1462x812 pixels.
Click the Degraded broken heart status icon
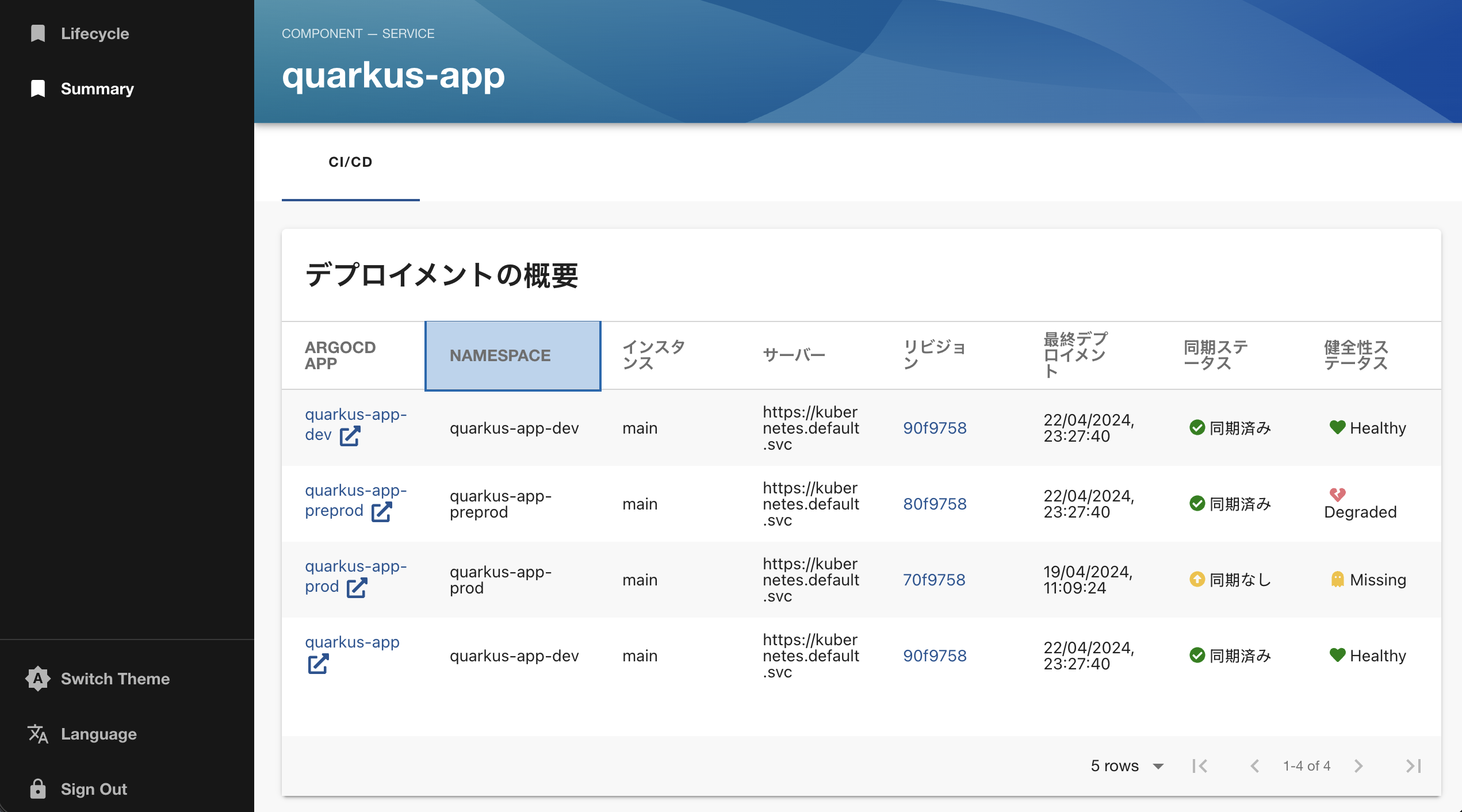(1337, 495)
